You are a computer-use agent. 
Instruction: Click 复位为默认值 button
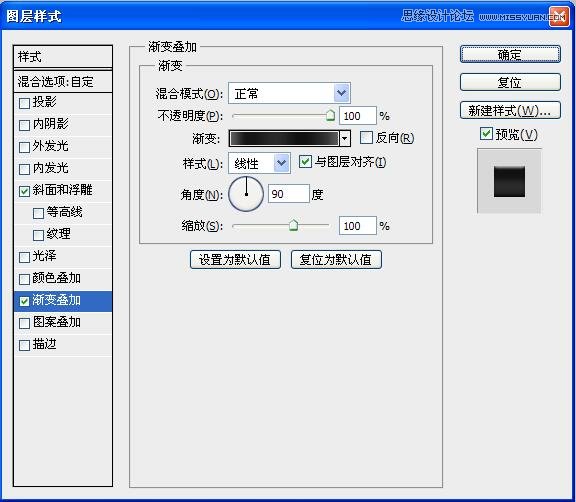[336, 260]
